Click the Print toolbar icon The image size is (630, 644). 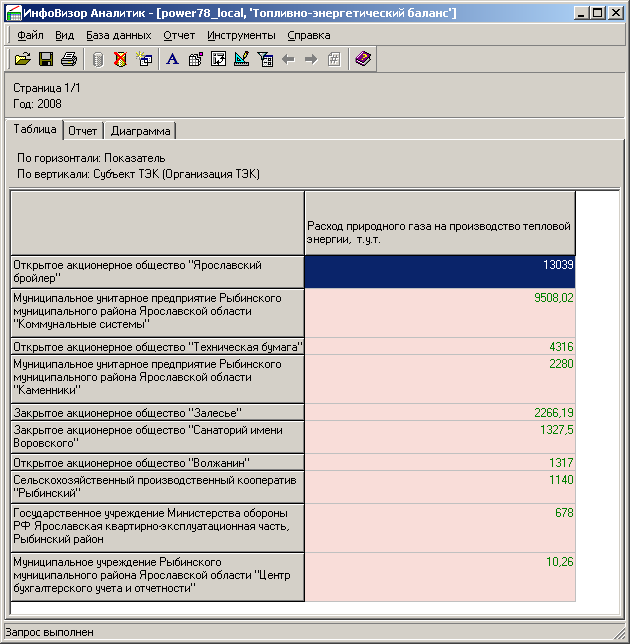click(69, 59)
